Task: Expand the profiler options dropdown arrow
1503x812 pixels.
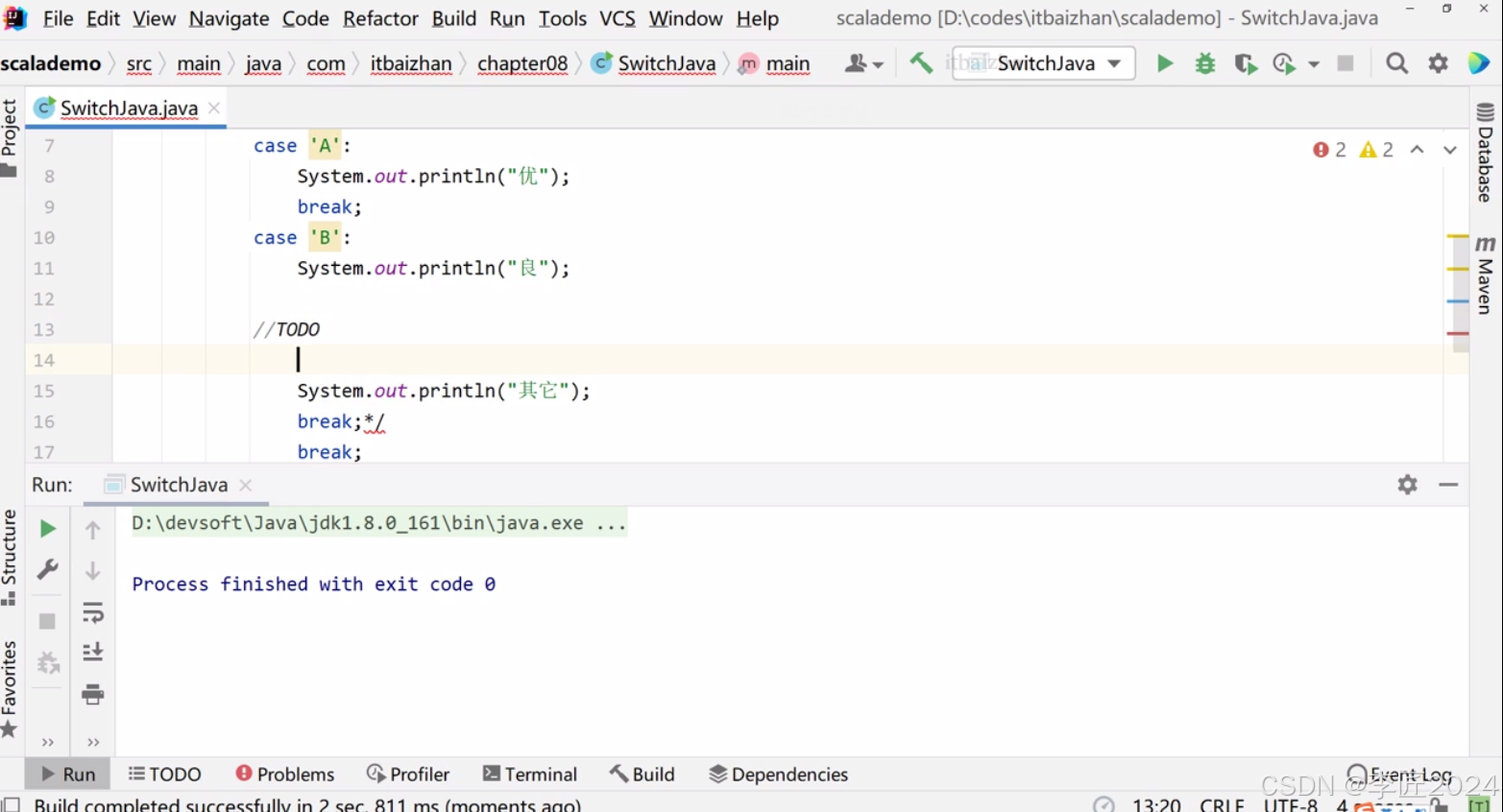Action: click(1314, 64)
